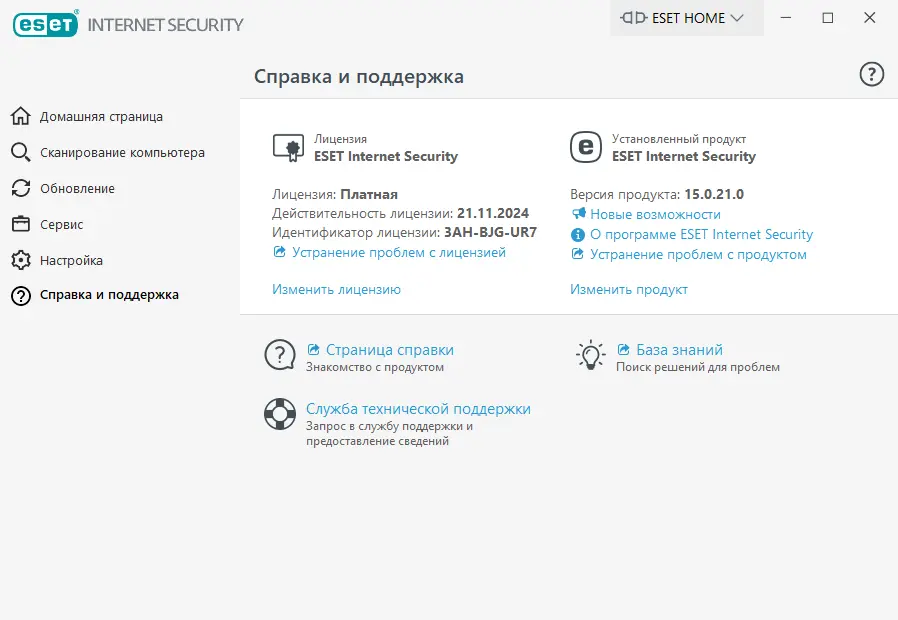The width and height of the screenshot is (898, 620).
Task: Click the speech bubble question icon for Страница справки
Action: [280, 355]
